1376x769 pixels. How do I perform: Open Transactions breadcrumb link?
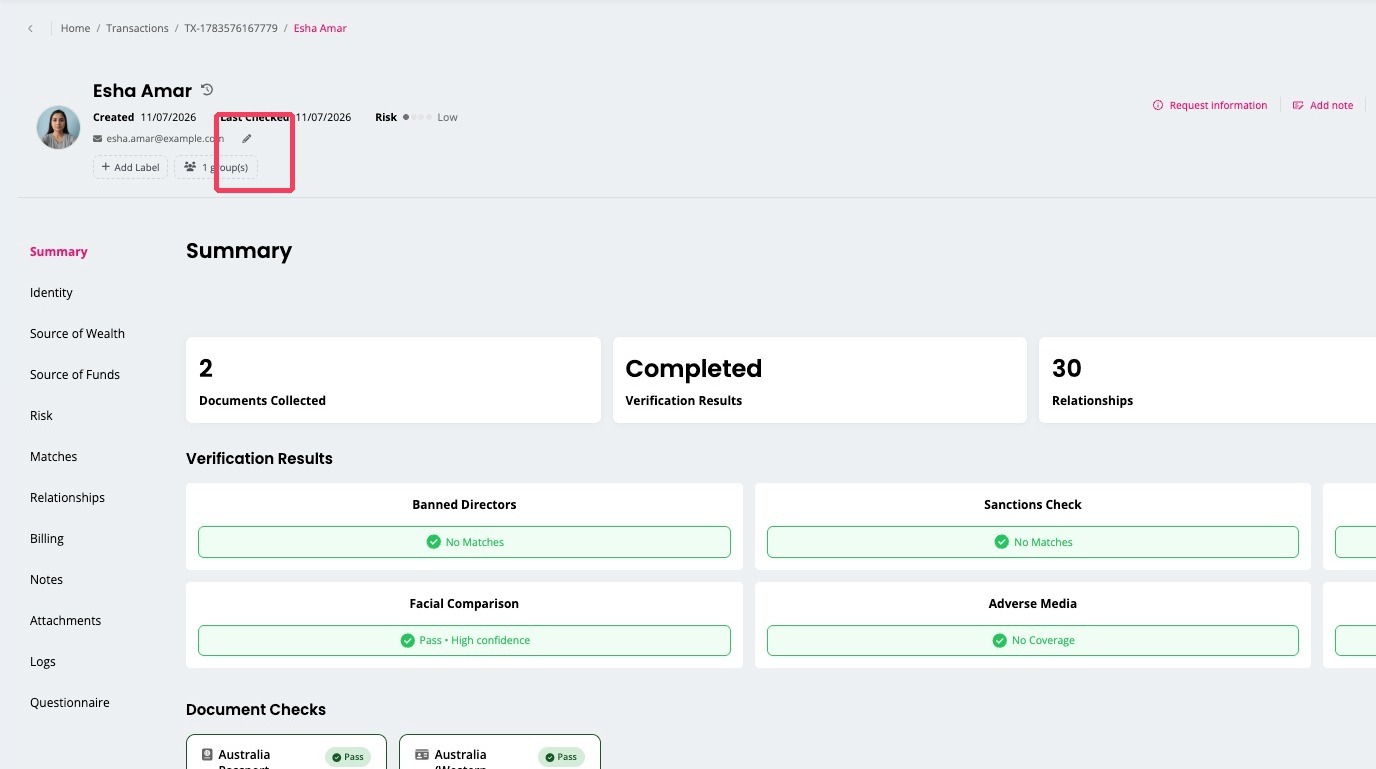click(x=137, y=28)
